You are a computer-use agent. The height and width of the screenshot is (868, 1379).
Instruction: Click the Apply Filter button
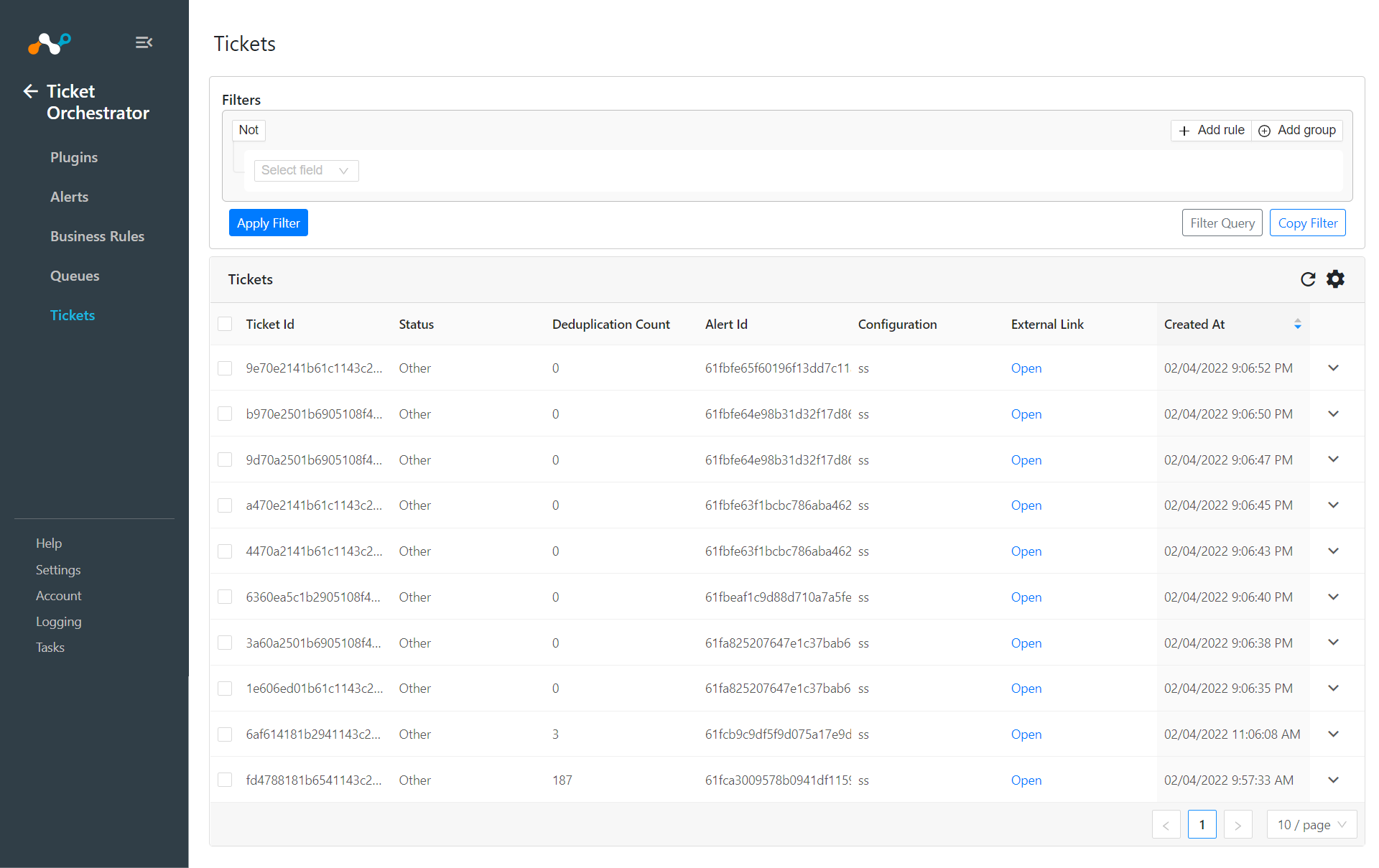point(269,223)
